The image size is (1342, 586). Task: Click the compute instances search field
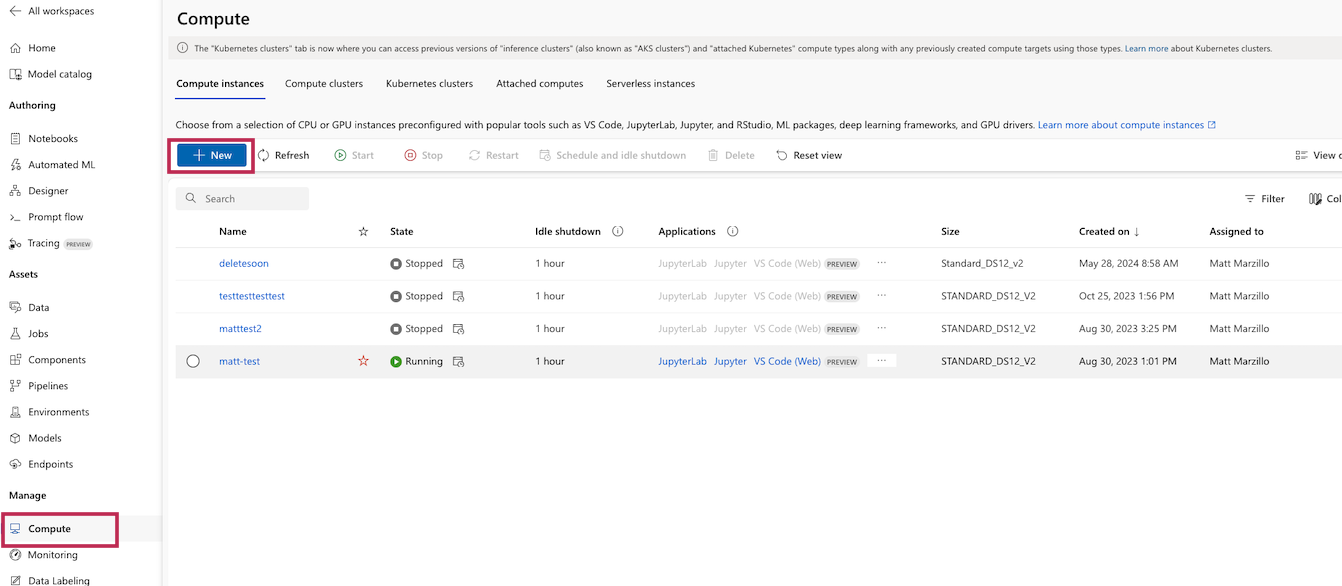pyautogui.click(x=252, y=199)
